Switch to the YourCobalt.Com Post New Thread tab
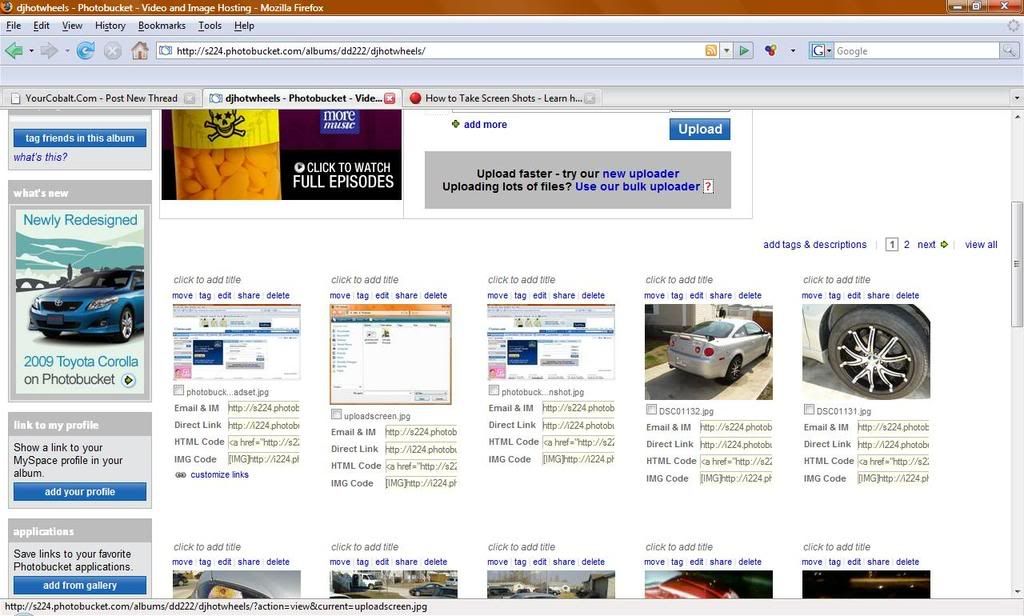1024x616 pixels. [x=101, y=99]
